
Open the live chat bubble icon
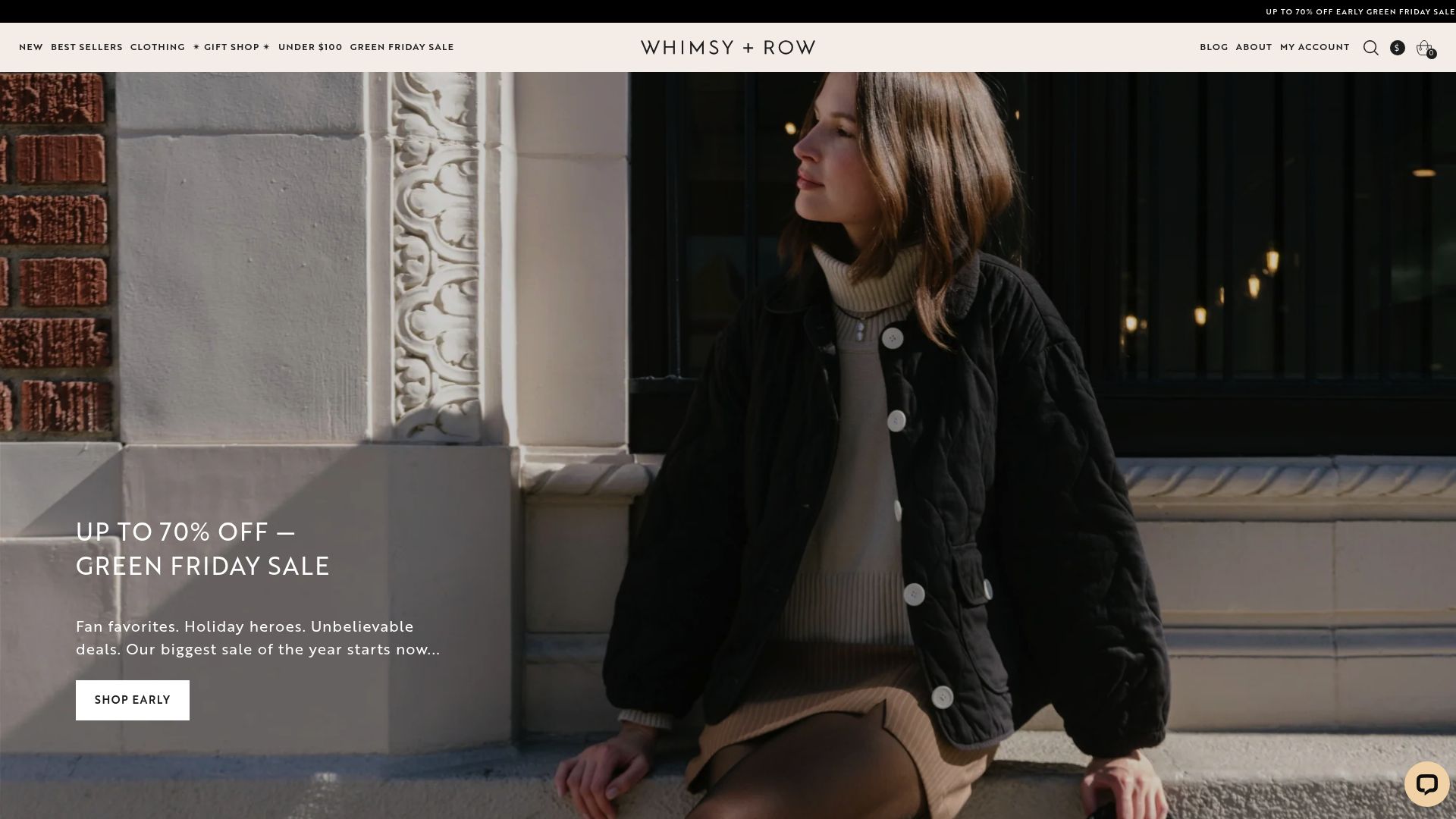[1427, 784]
